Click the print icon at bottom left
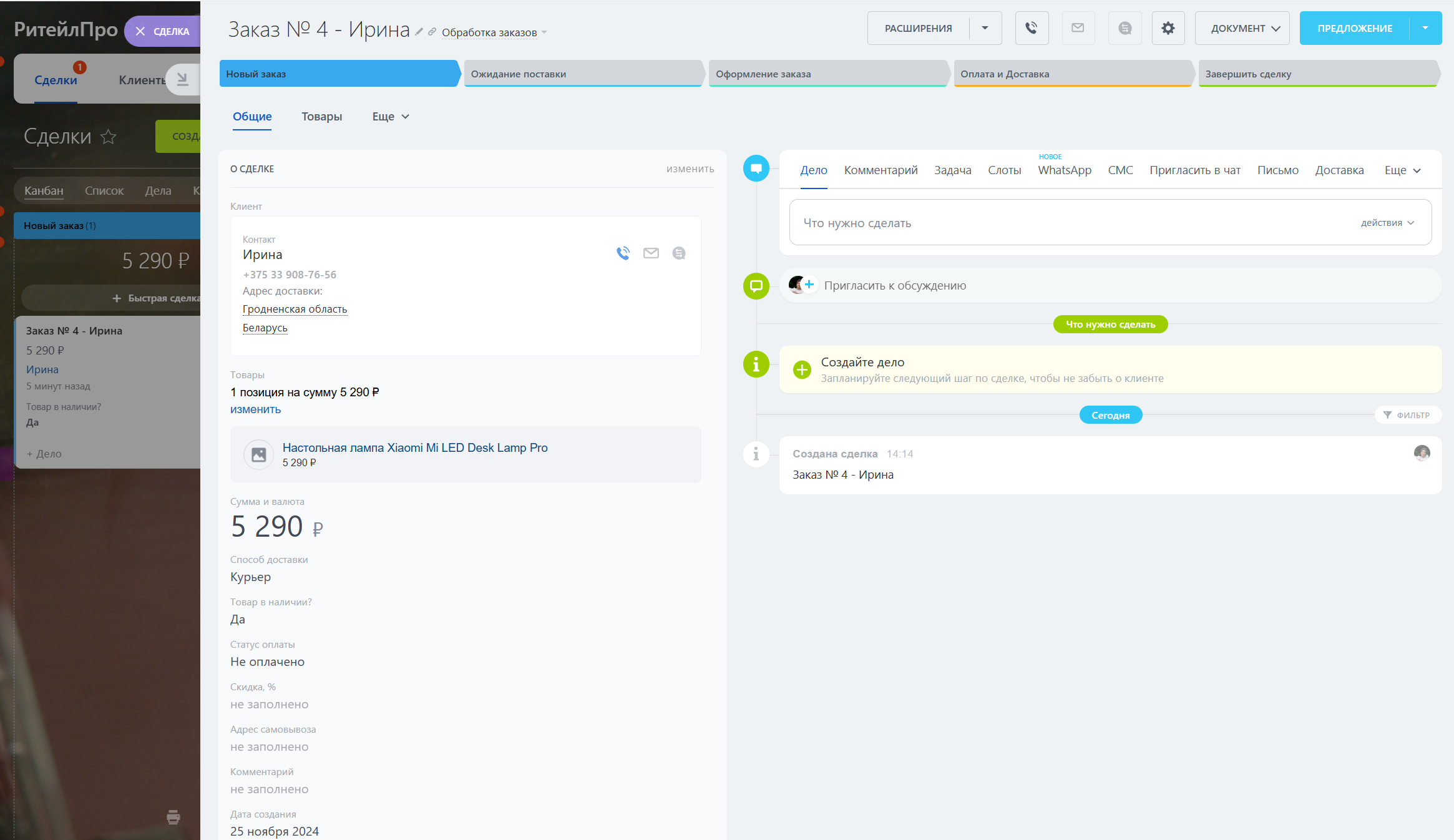This screenshot has height=840, width=1454. 173,817
